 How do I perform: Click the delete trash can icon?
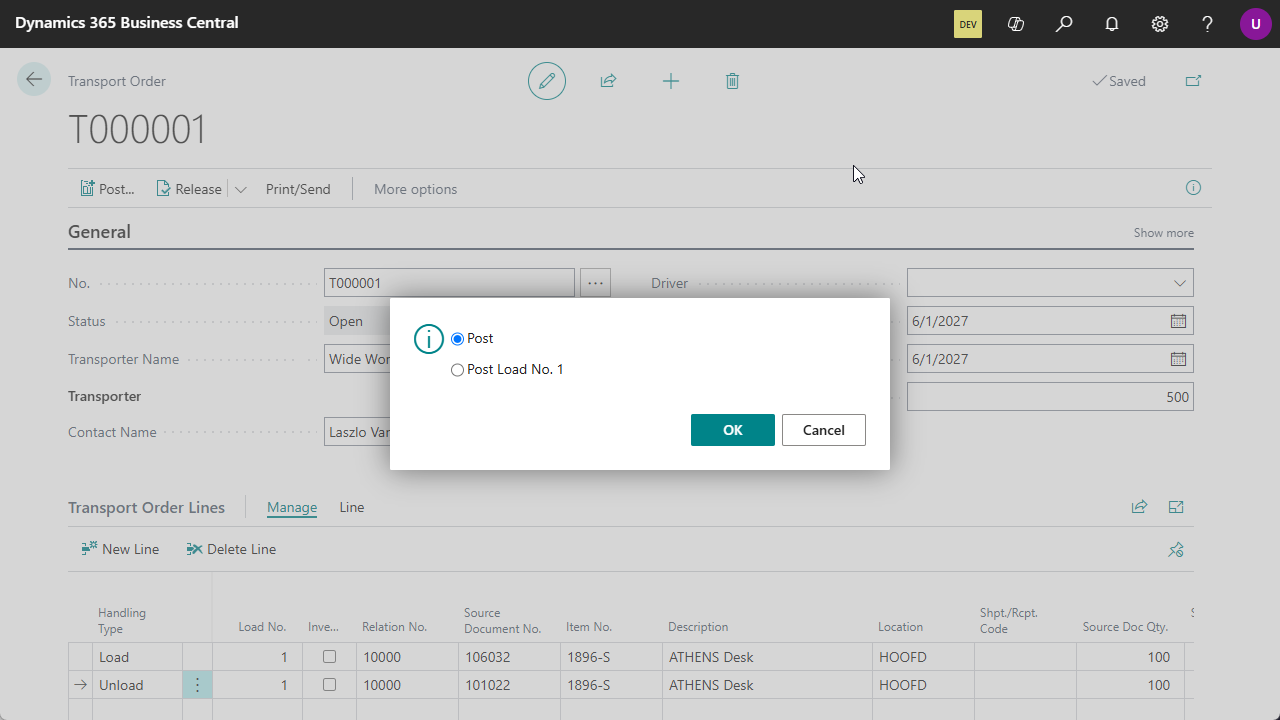(732, 81)
